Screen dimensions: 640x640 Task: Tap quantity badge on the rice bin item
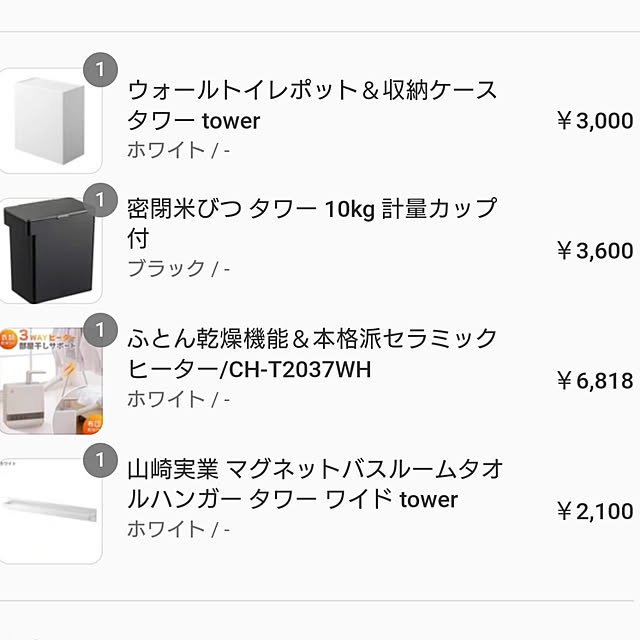click(100, 200)
